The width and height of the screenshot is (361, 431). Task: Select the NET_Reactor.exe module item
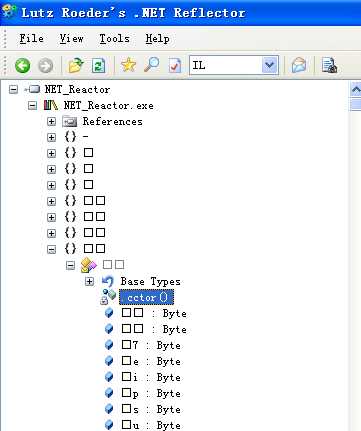tap(109, 106)
